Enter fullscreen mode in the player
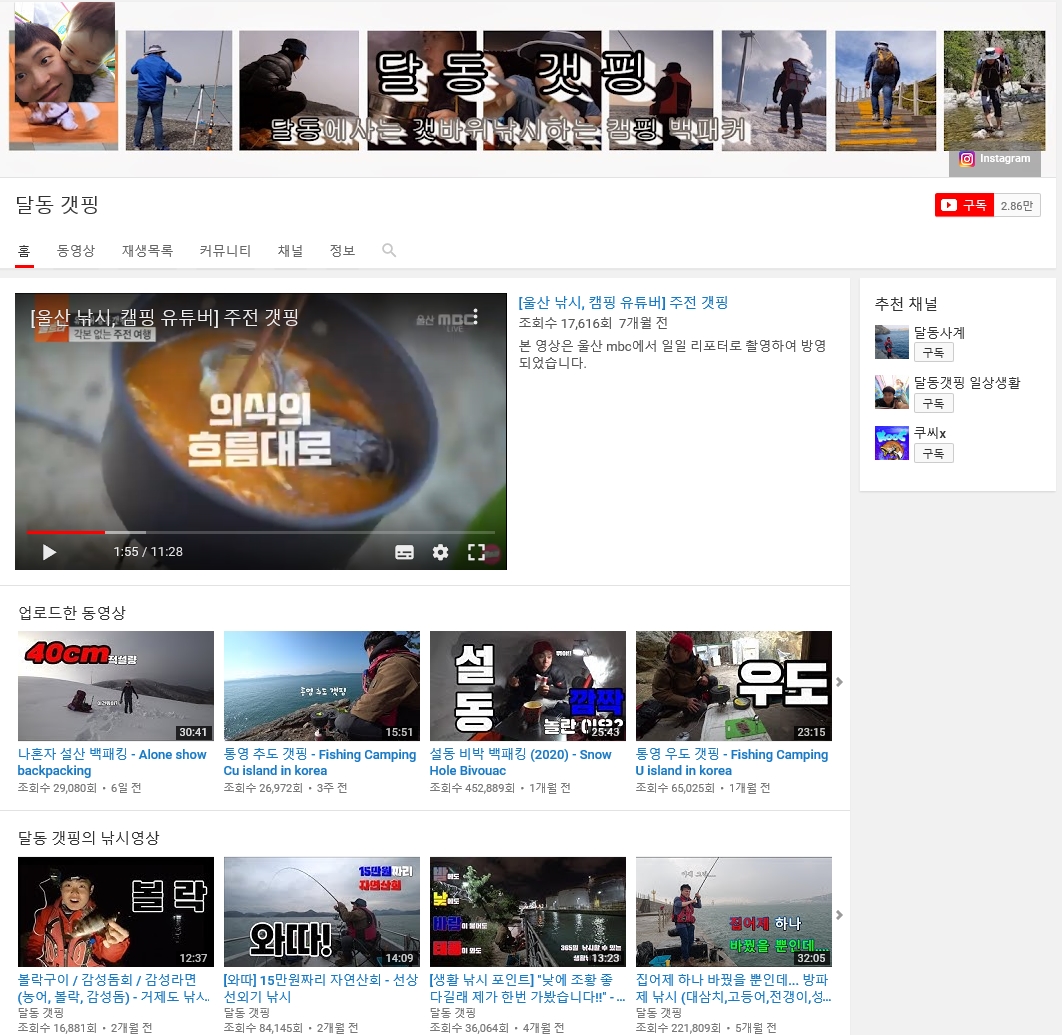 477,552
